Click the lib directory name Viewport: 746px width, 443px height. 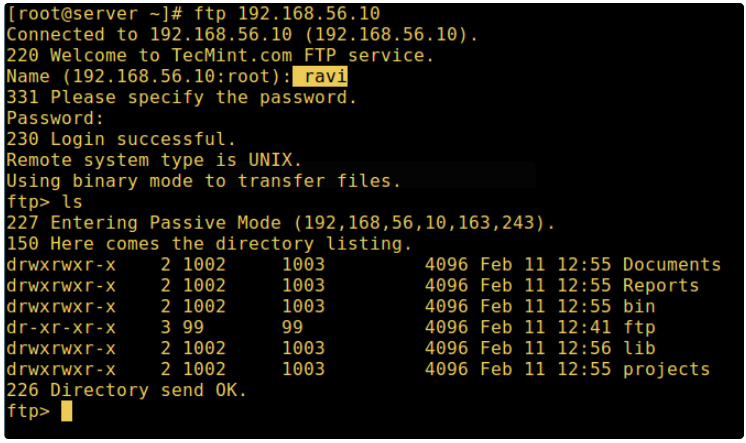click(x=638, y=349)
